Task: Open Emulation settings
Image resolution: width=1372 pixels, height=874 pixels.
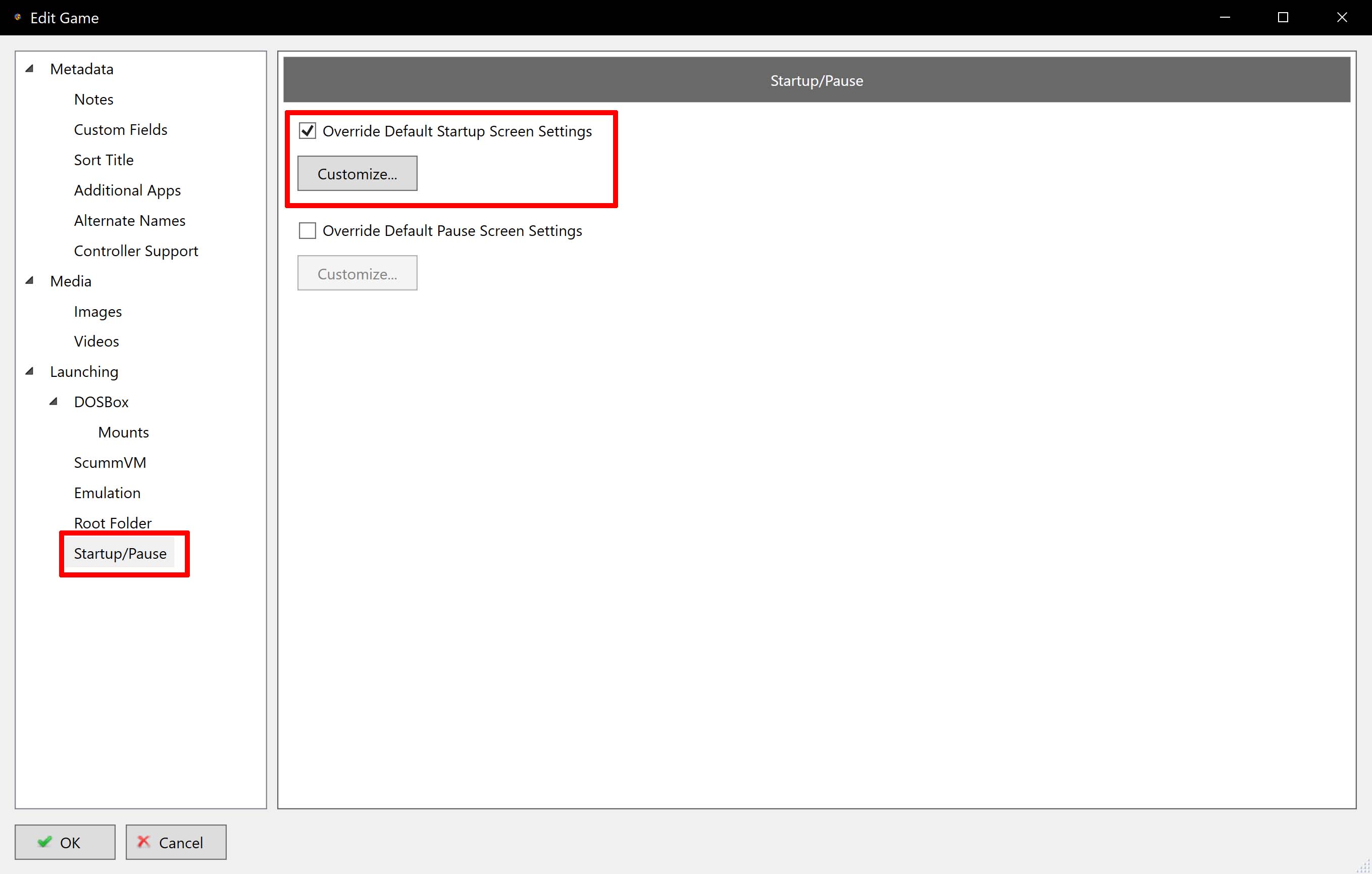Action: pos(107,492)
